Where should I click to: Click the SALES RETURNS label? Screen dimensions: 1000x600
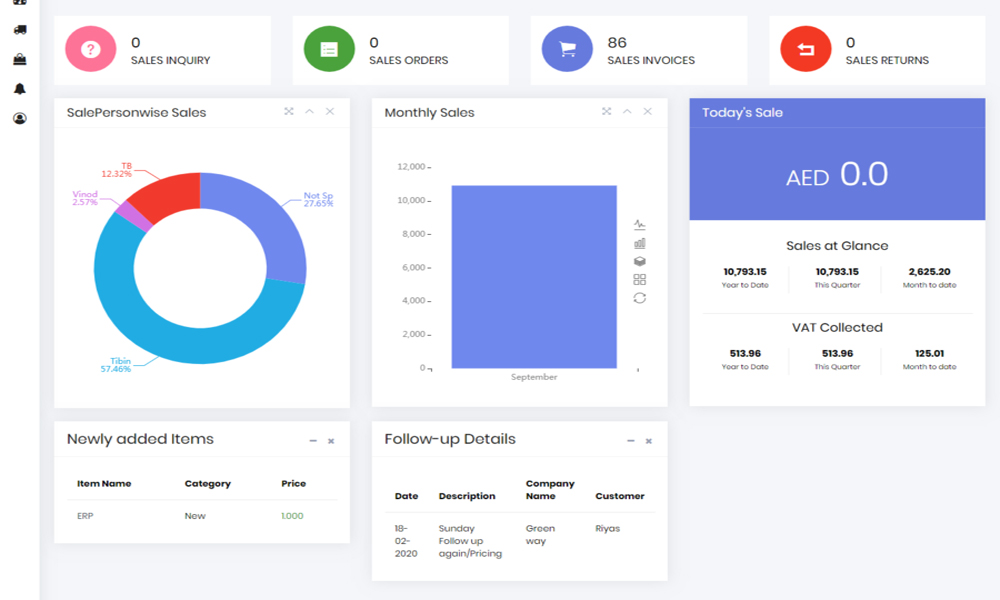click(x=887, y=60)
